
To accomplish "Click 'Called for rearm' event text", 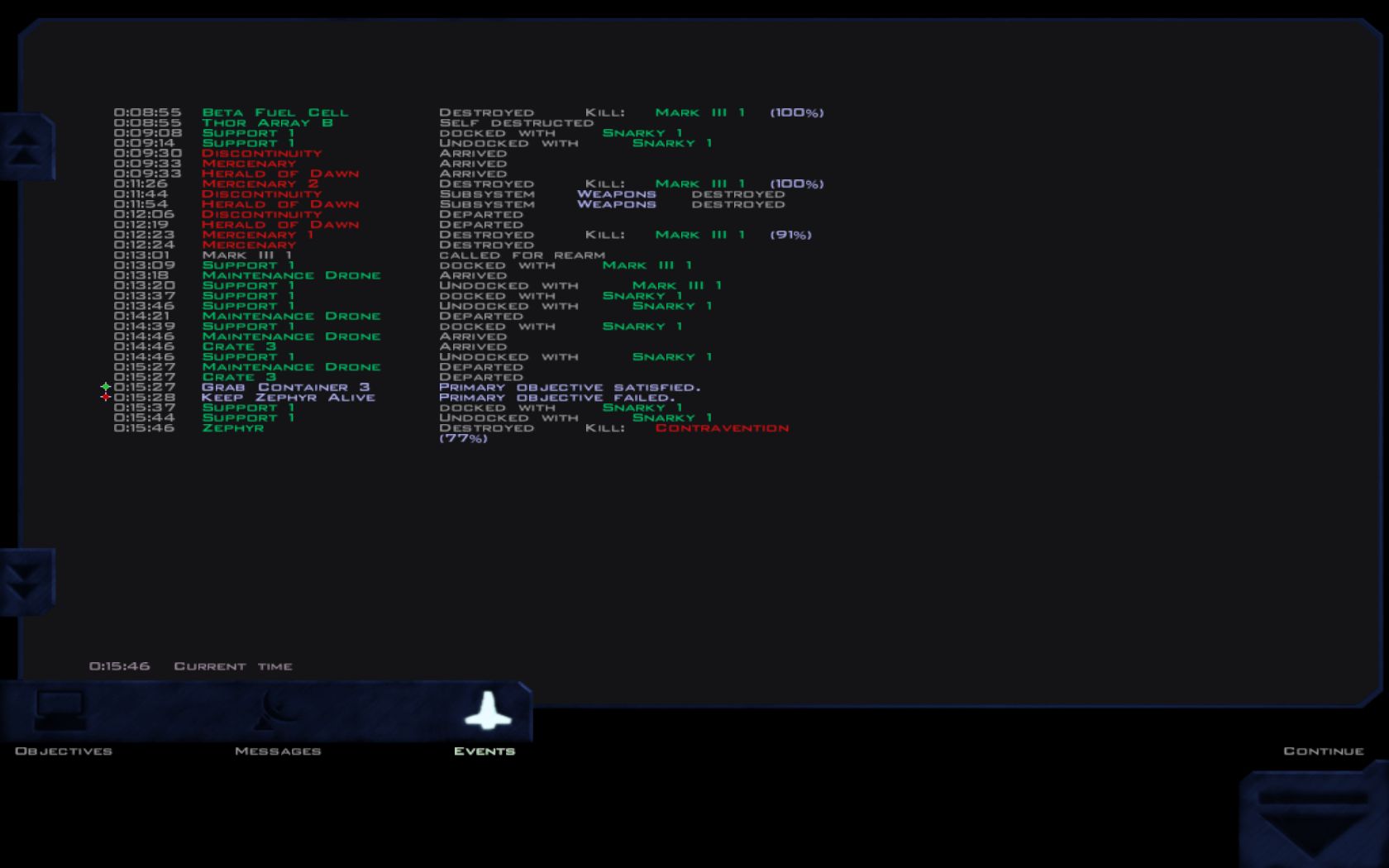I will coord(523,255).
